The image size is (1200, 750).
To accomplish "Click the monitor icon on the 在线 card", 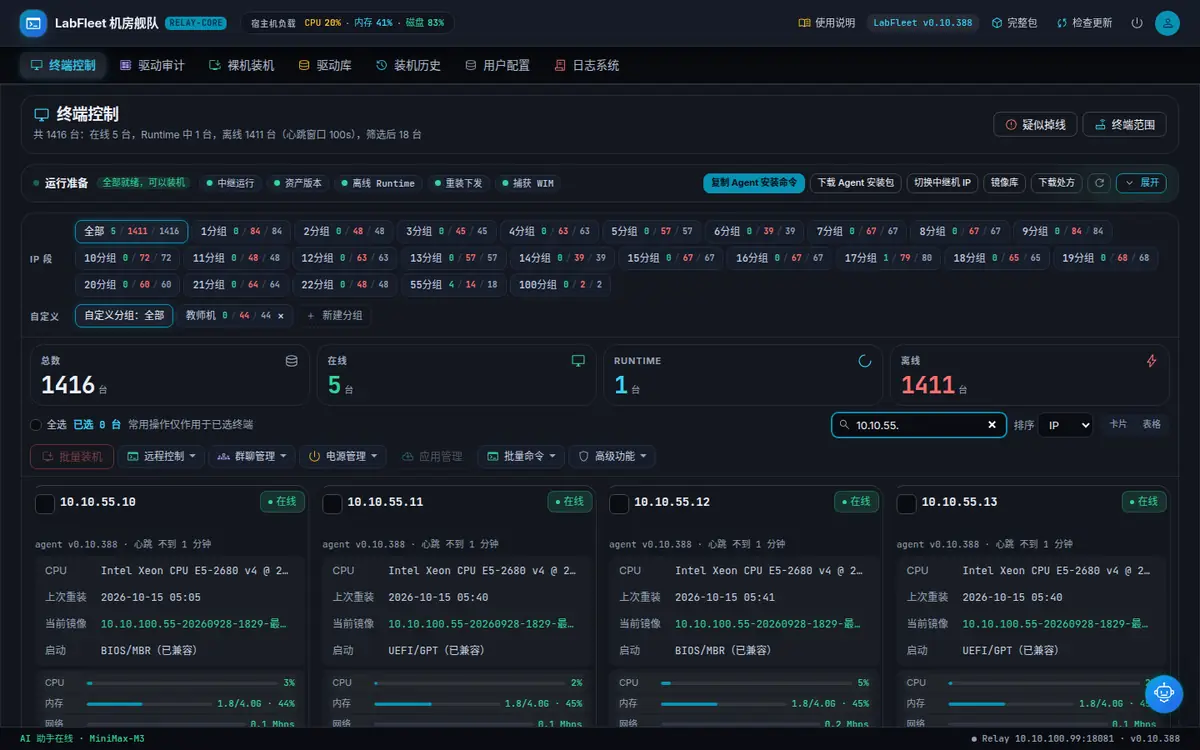I will pyautogui.click(x=578, y=361).
